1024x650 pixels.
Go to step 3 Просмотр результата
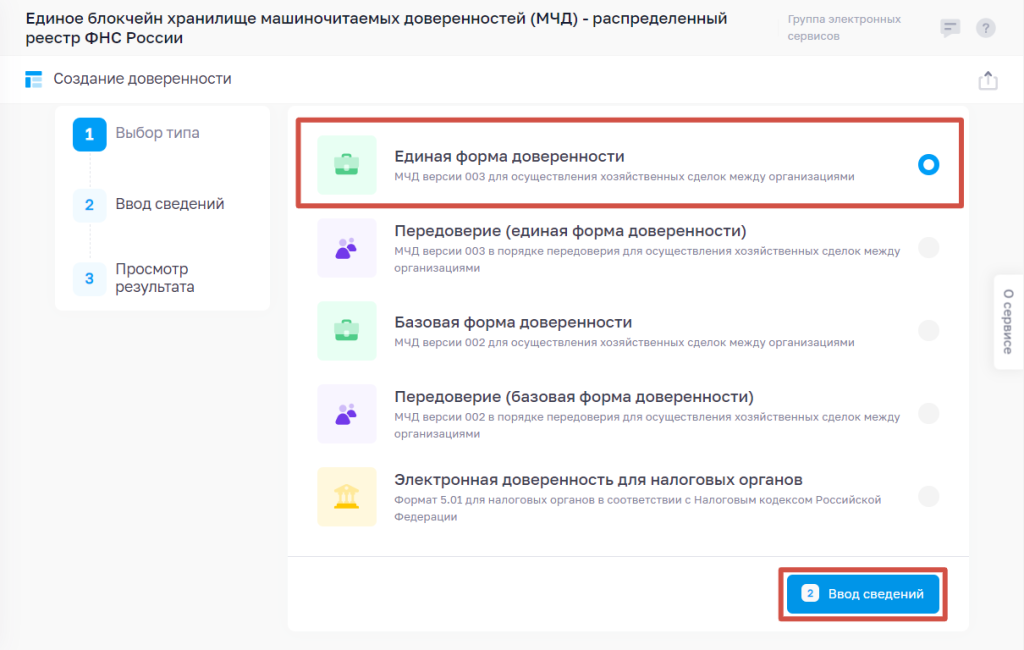point(134,278)
